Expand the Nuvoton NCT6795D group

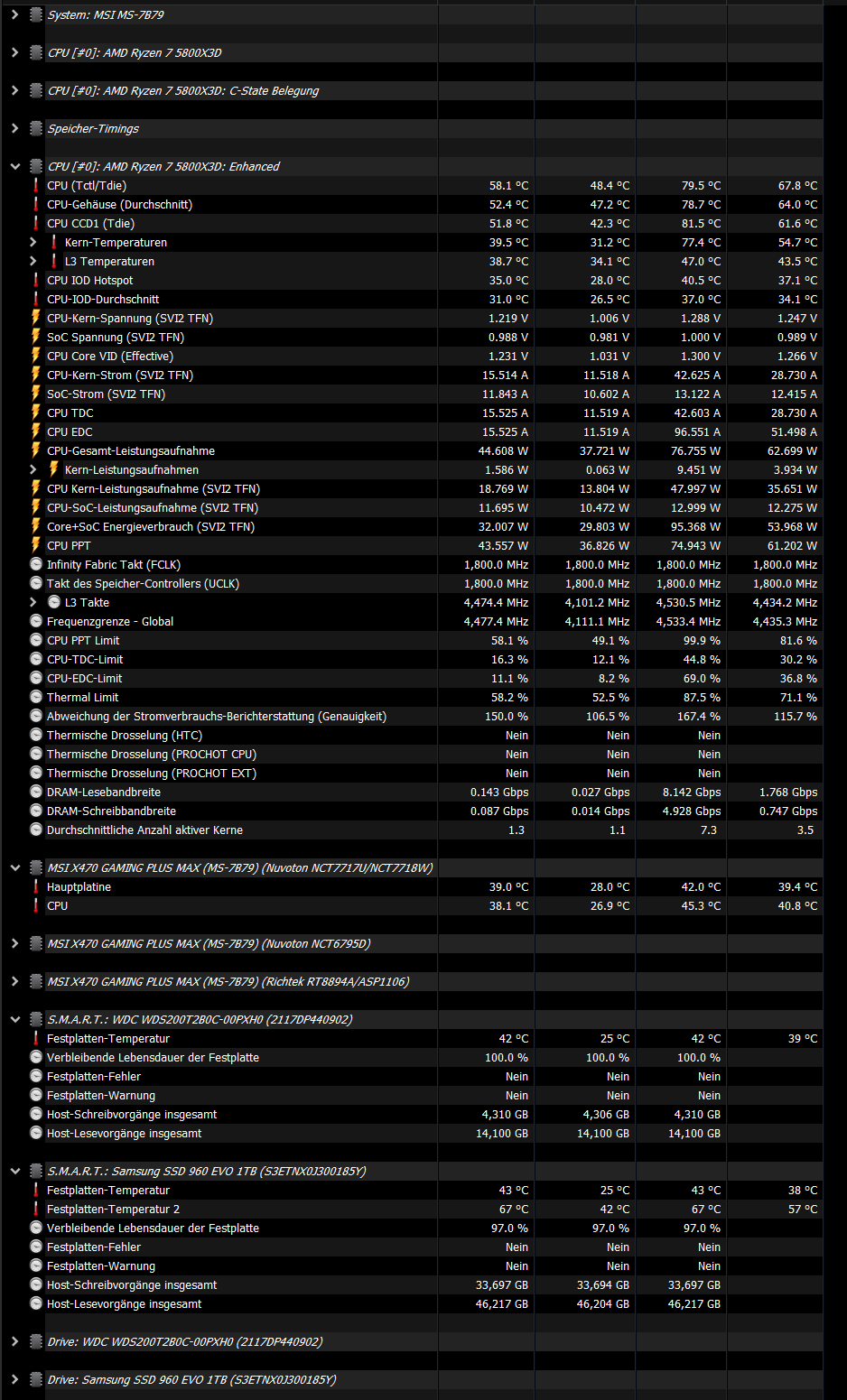point(14,943)
